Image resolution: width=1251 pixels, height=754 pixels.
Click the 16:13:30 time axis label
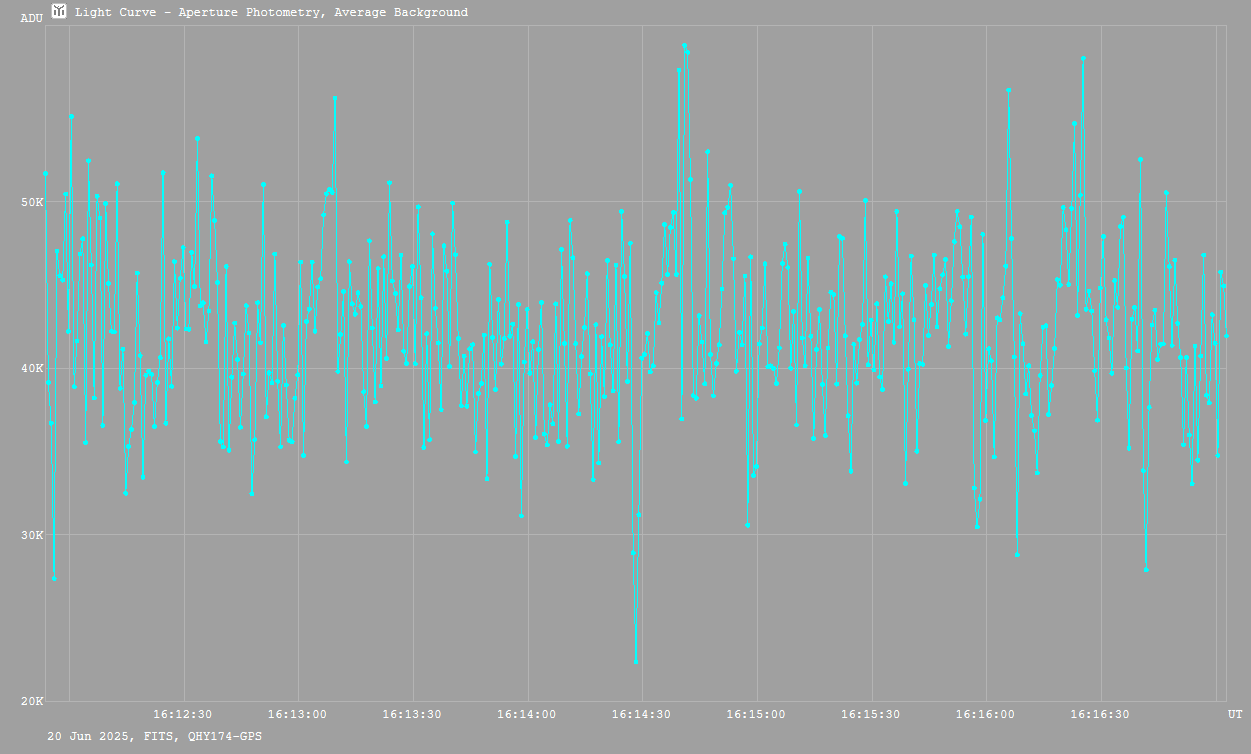click(412, 714)
